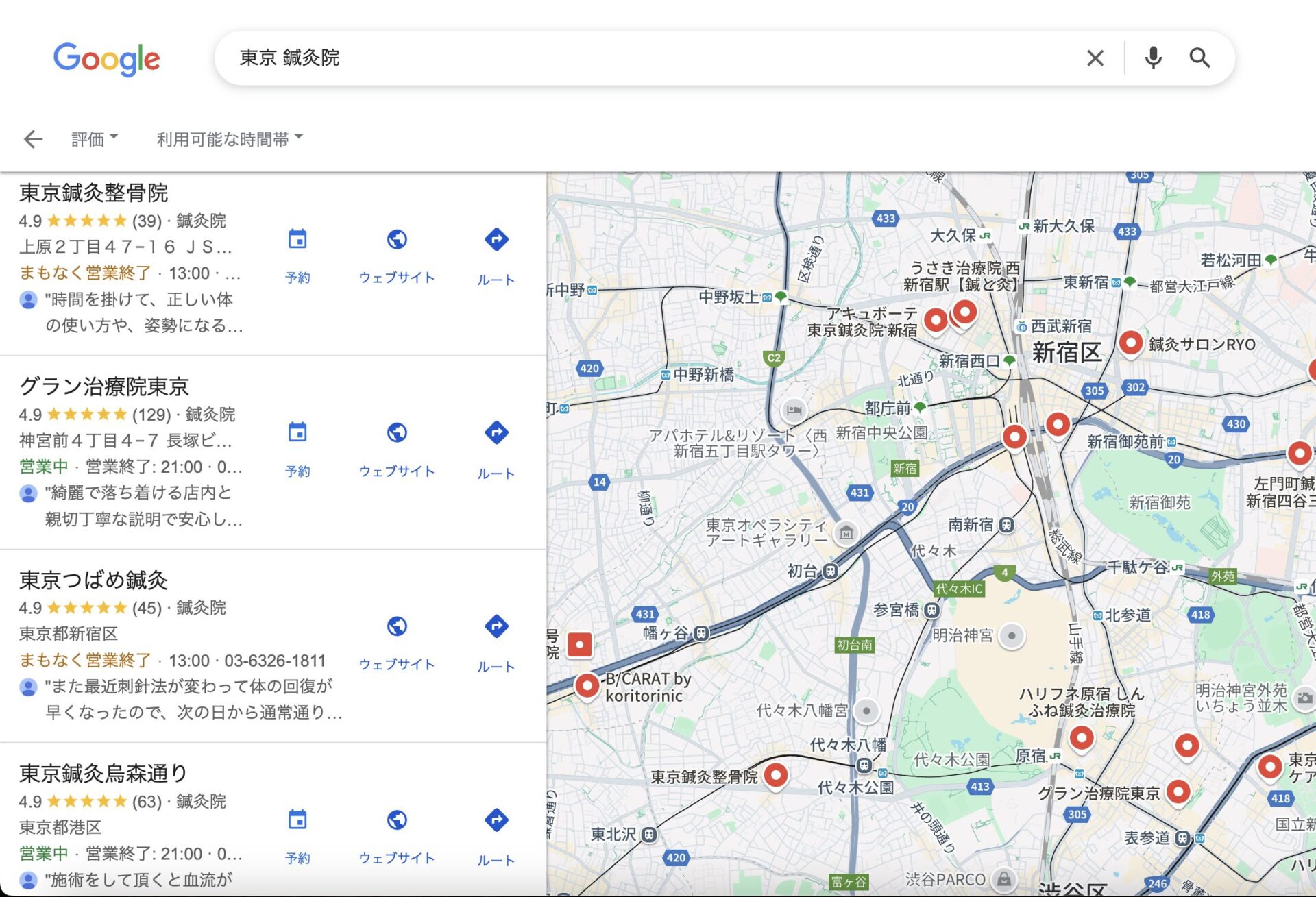Screen dimensions: 1316x897
Task: Open the ウェブサイト globe icon for 東京つばめ鍼灸
Action: tap(397, 626)
